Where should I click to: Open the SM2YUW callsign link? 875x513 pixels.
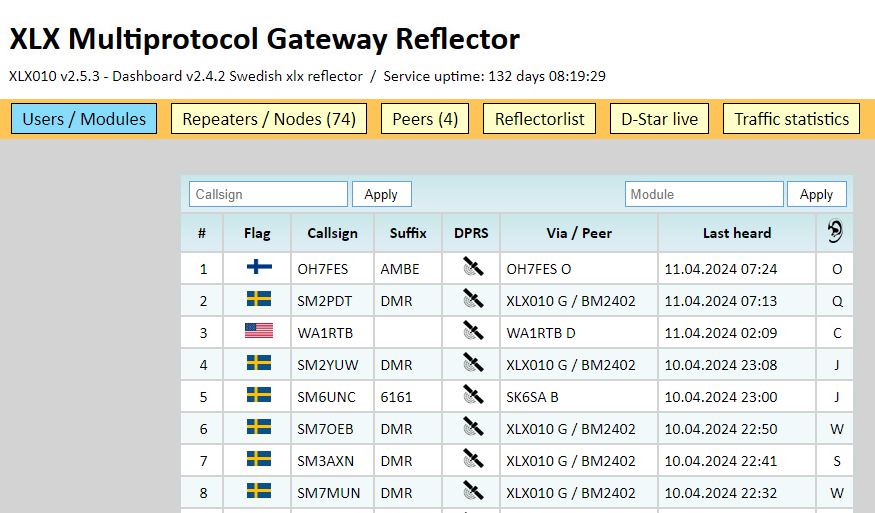[x=325, y=365]
